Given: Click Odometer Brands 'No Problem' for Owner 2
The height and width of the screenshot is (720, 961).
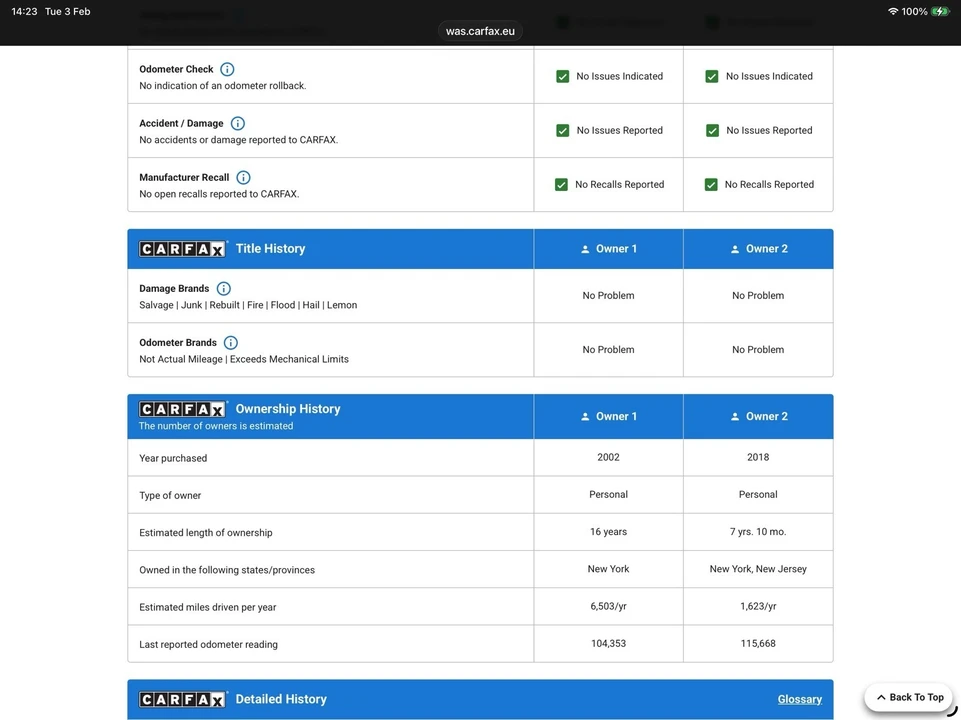Looking at the screenshot, I should [x=758, y=350].
